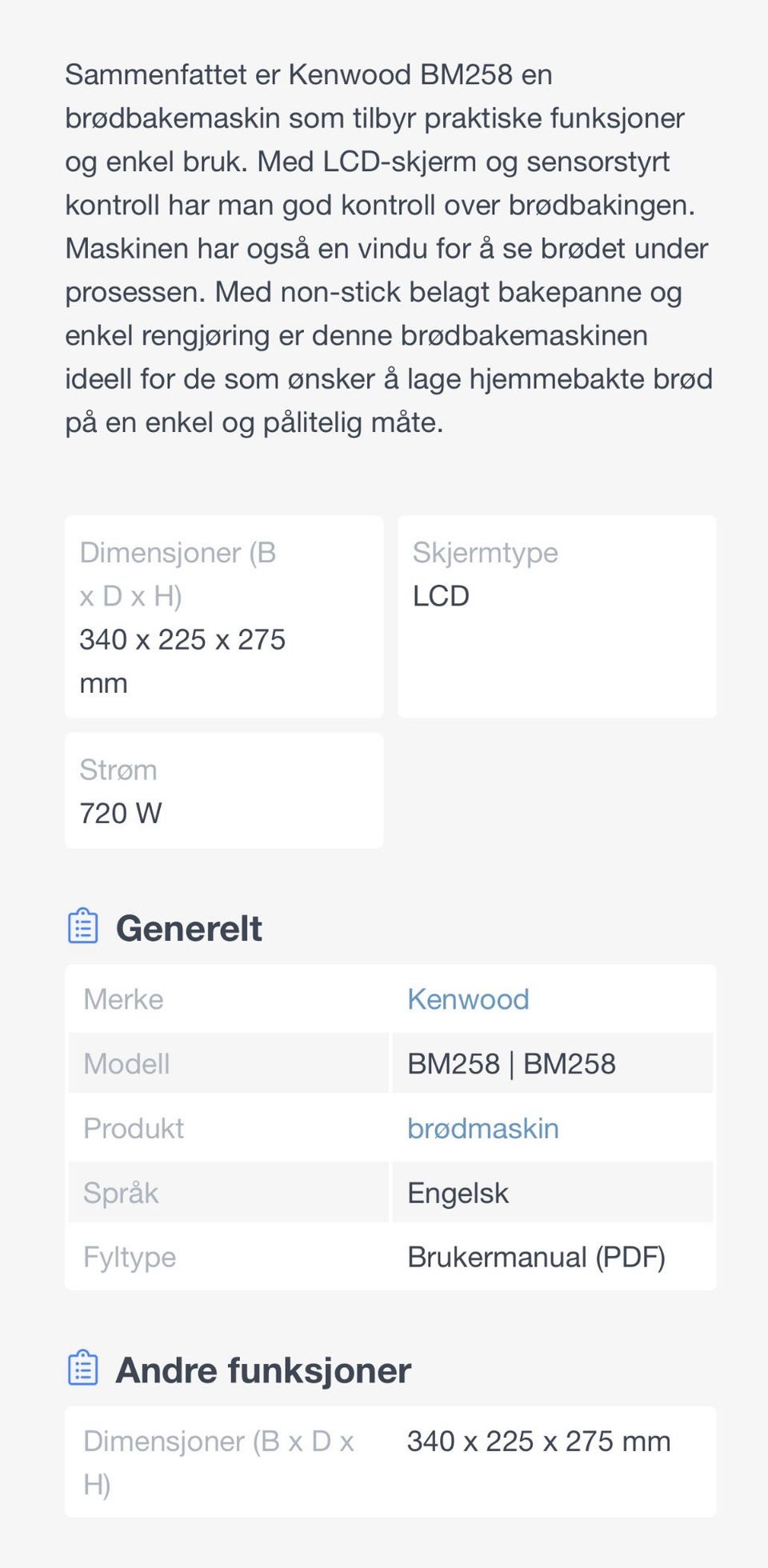Tap the top Dimensjoner spec card
This screenshot has height=1568, width=768.
tap(224, 616)
